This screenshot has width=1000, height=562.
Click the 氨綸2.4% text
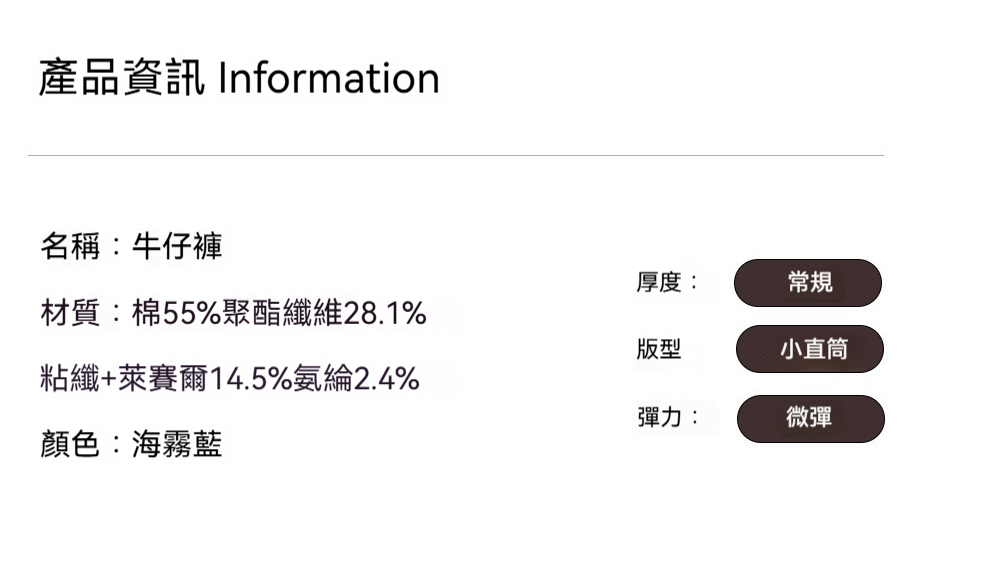357,379
